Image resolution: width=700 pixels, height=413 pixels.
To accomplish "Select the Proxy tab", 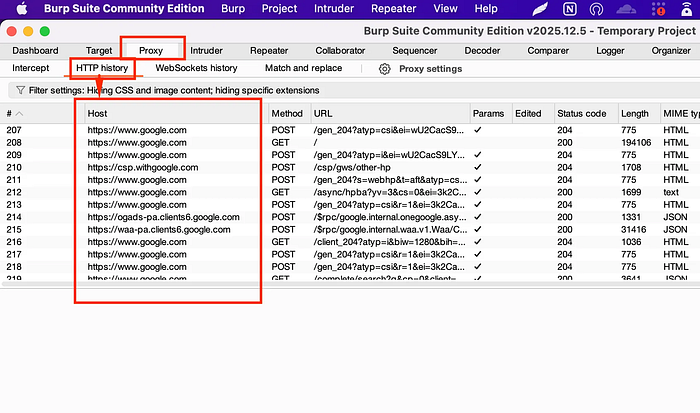I will click(151, 50).
